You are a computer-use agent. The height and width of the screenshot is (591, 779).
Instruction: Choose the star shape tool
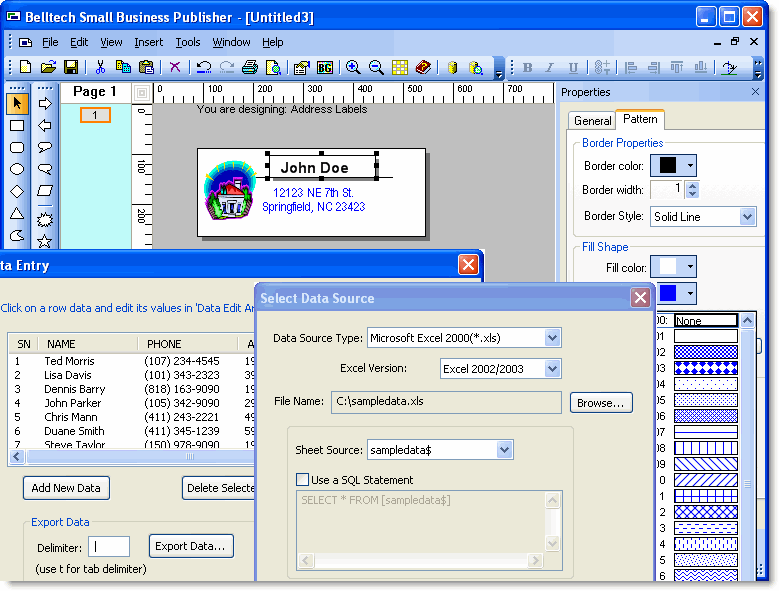coord(44,241)
